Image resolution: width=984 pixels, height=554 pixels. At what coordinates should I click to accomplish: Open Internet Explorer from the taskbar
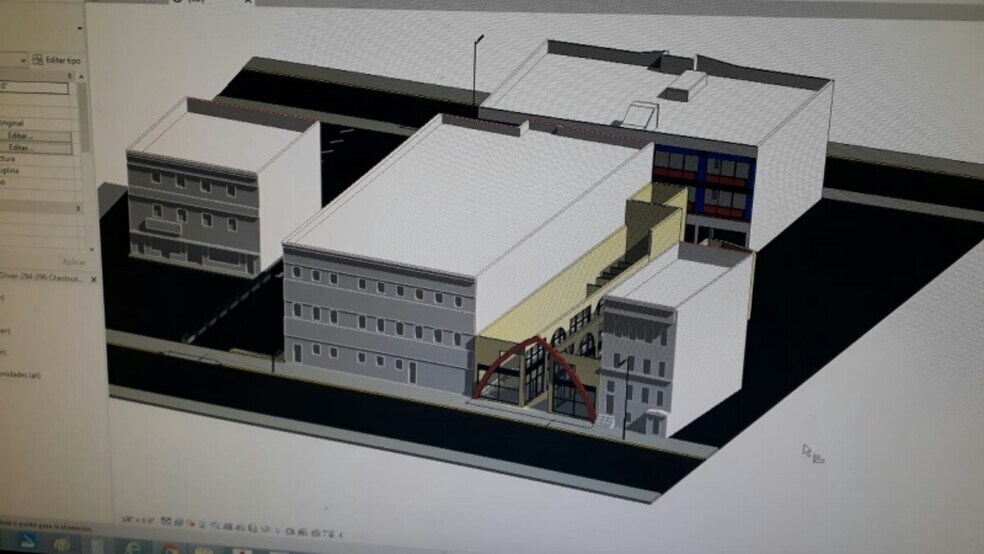(x=131, y=546)
